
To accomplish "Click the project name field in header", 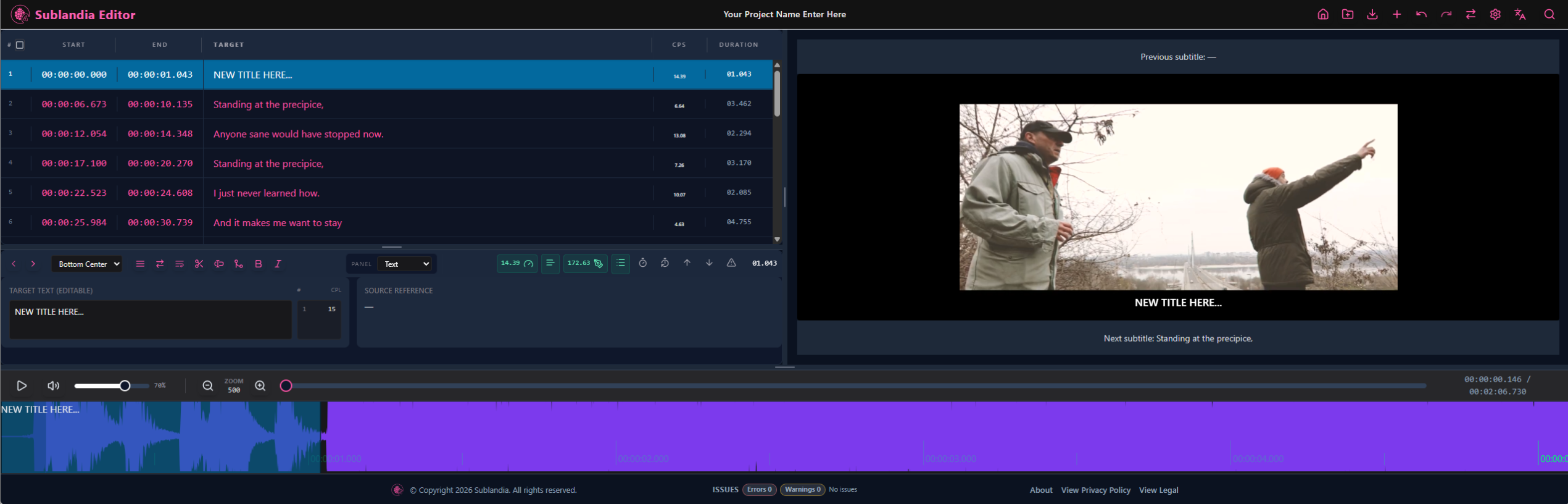I will (784, 14).
